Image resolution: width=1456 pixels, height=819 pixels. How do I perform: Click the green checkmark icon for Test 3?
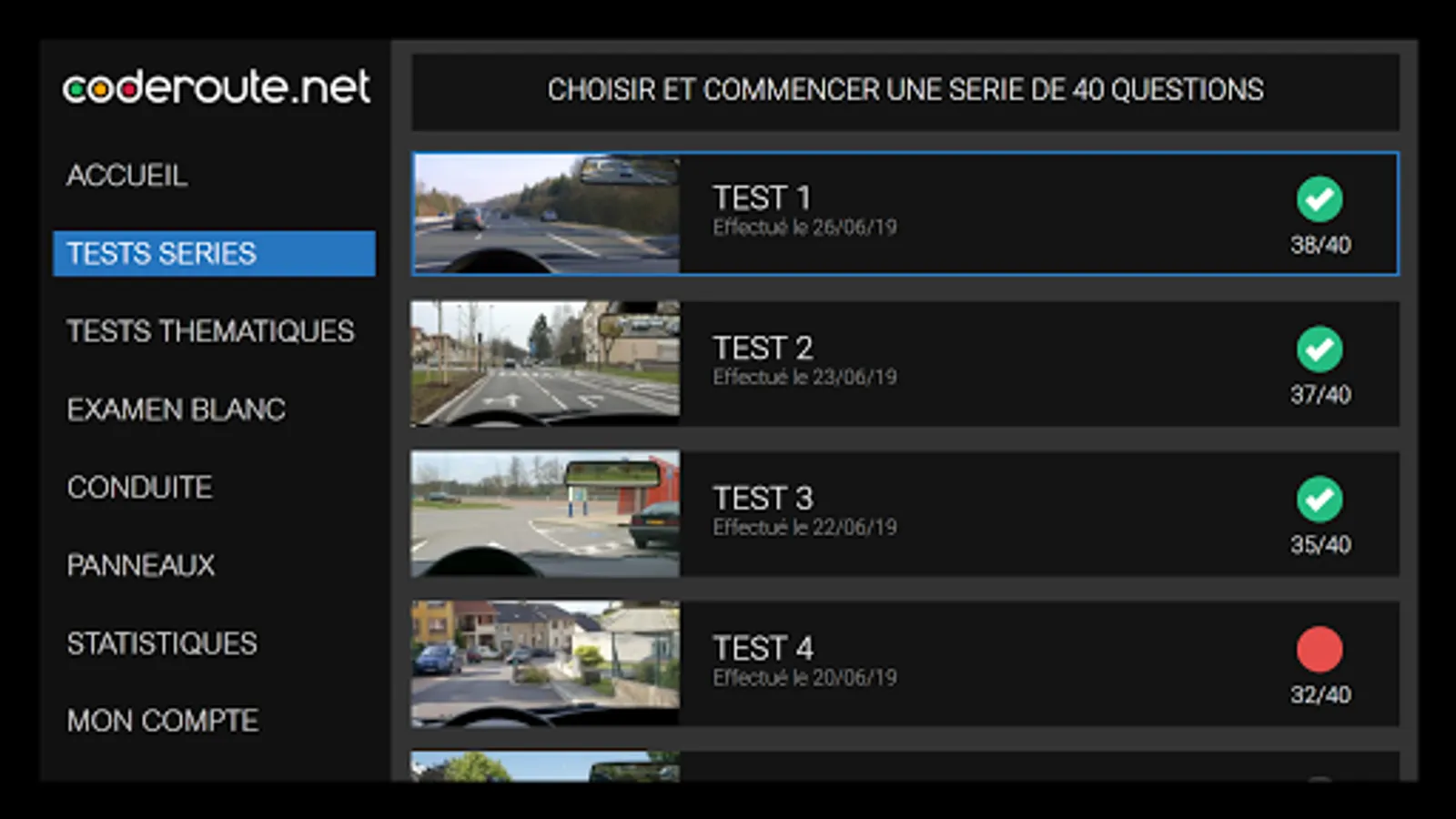(1319, 499)
